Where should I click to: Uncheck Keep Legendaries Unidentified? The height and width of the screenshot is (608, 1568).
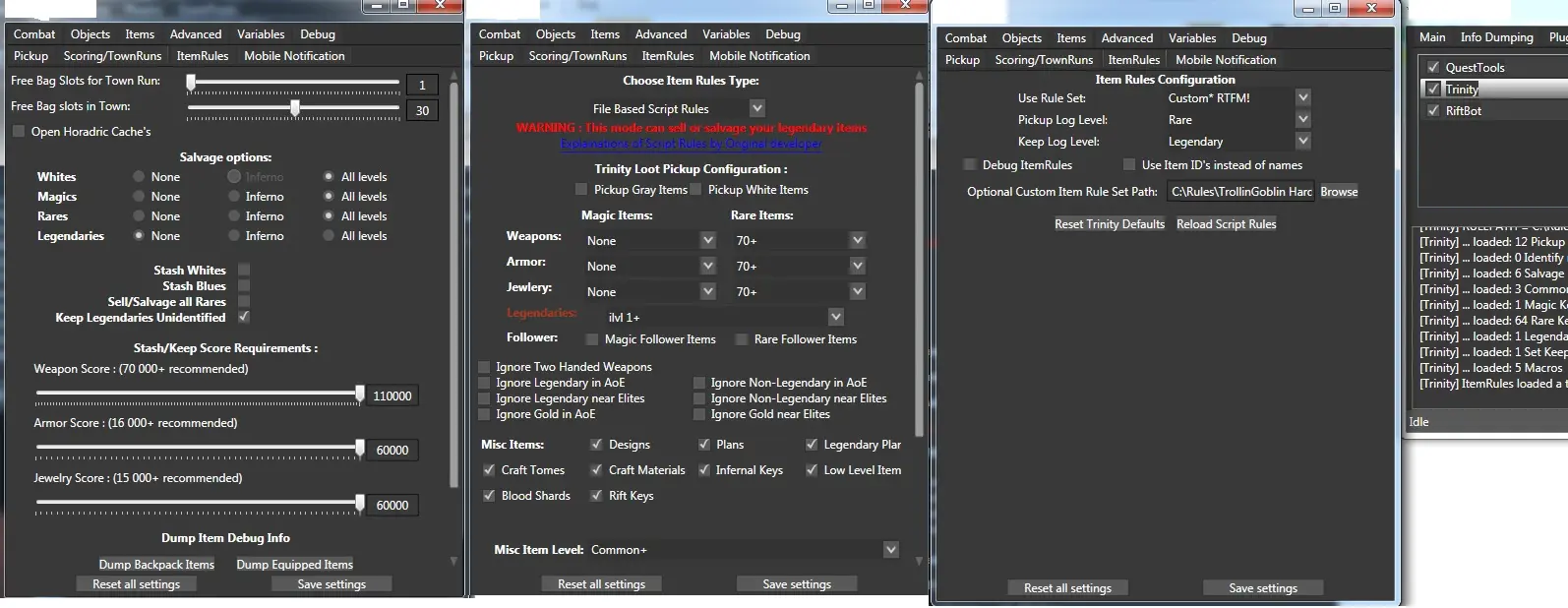point(244,317)
